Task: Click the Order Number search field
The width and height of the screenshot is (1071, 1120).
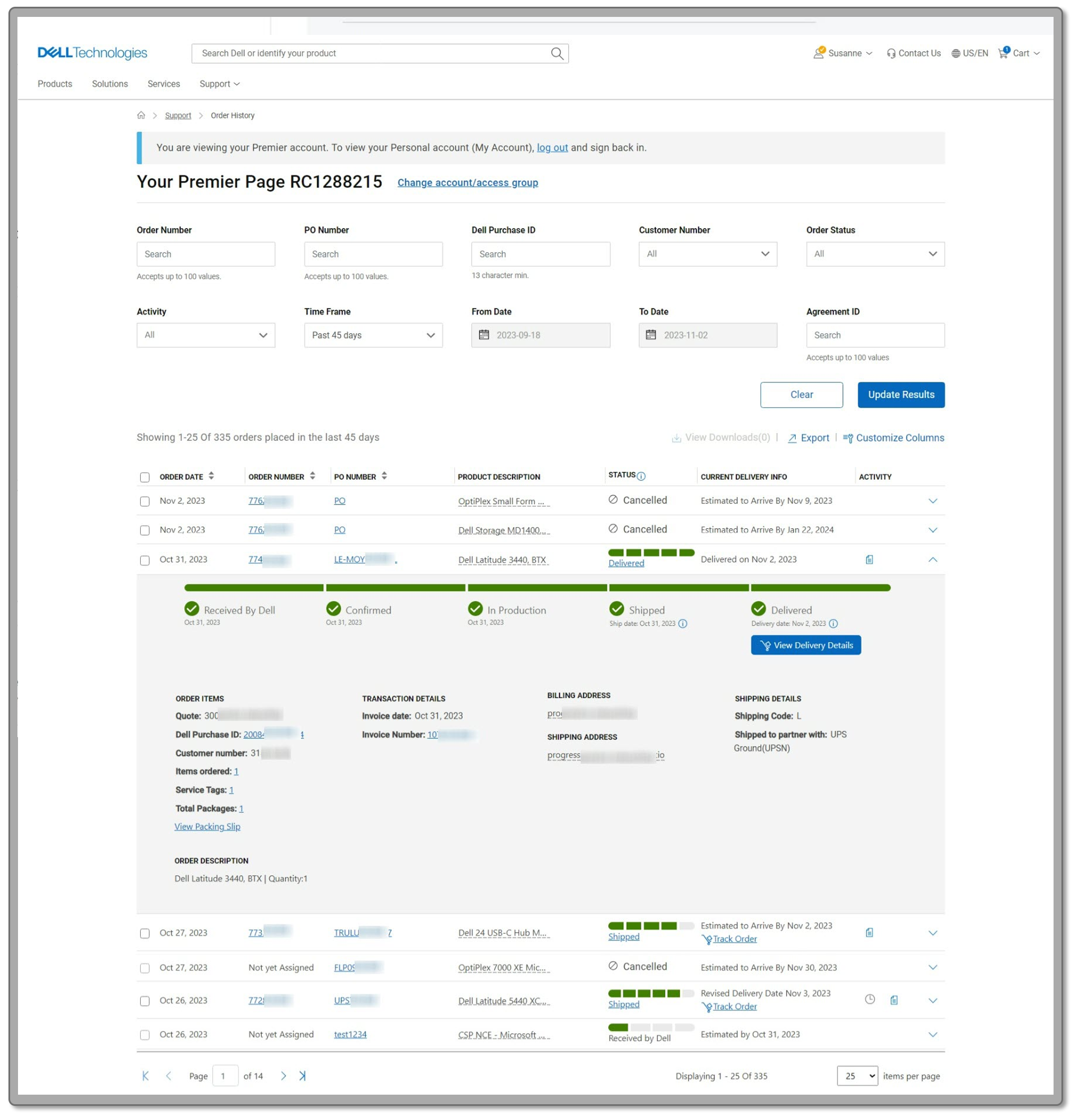Action: pos(206,254)
